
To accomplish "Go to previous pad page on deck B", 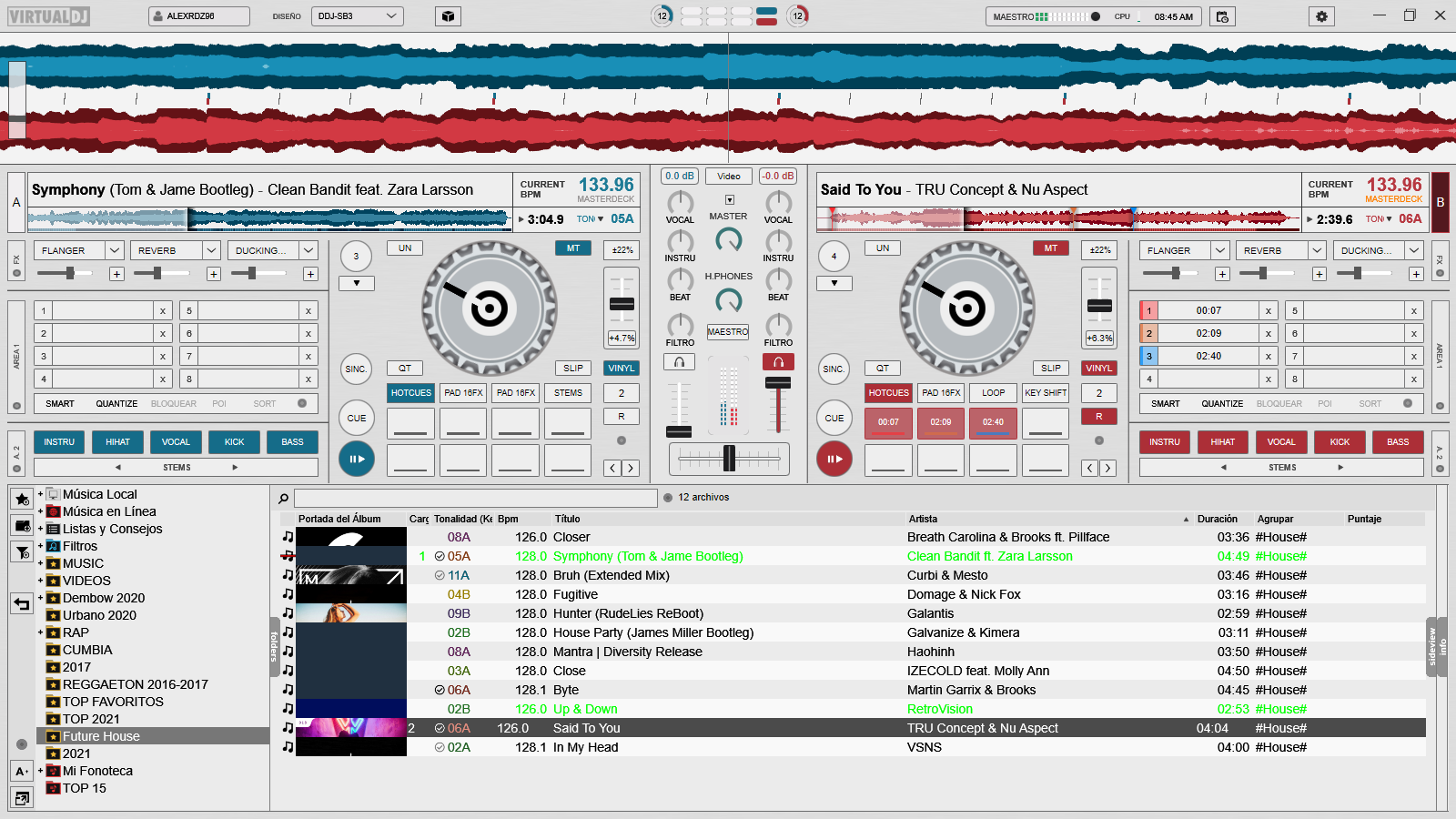I will (x=1090, y=468).
